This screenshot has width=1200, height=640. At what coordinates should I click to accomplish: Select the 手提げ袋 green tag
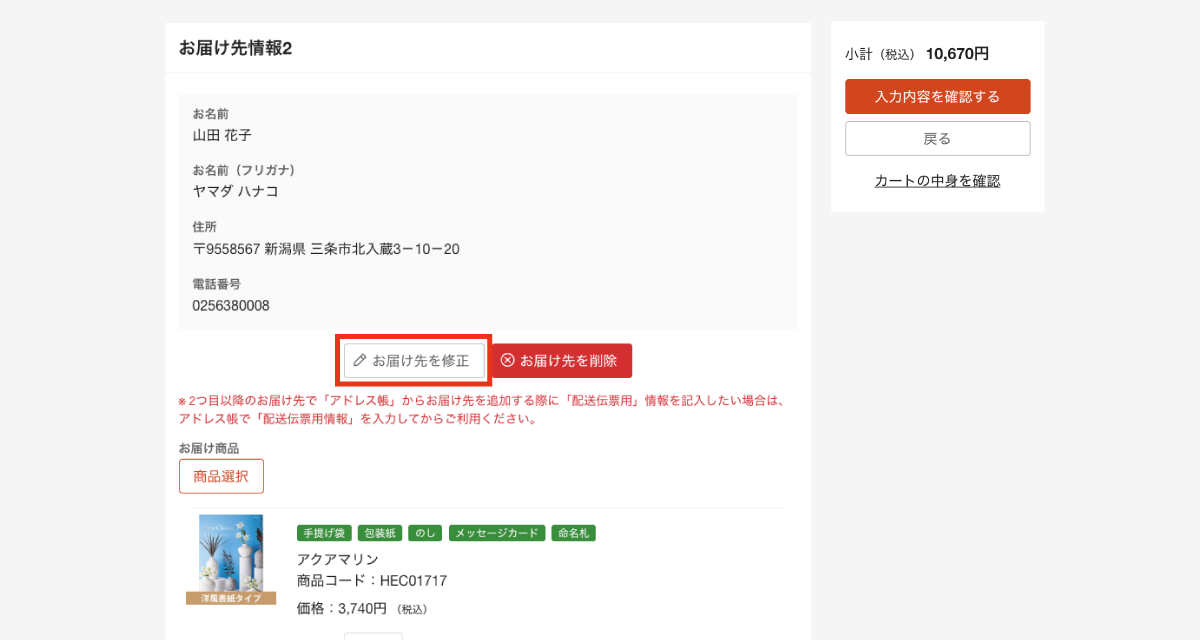click(x=324, y=533)
